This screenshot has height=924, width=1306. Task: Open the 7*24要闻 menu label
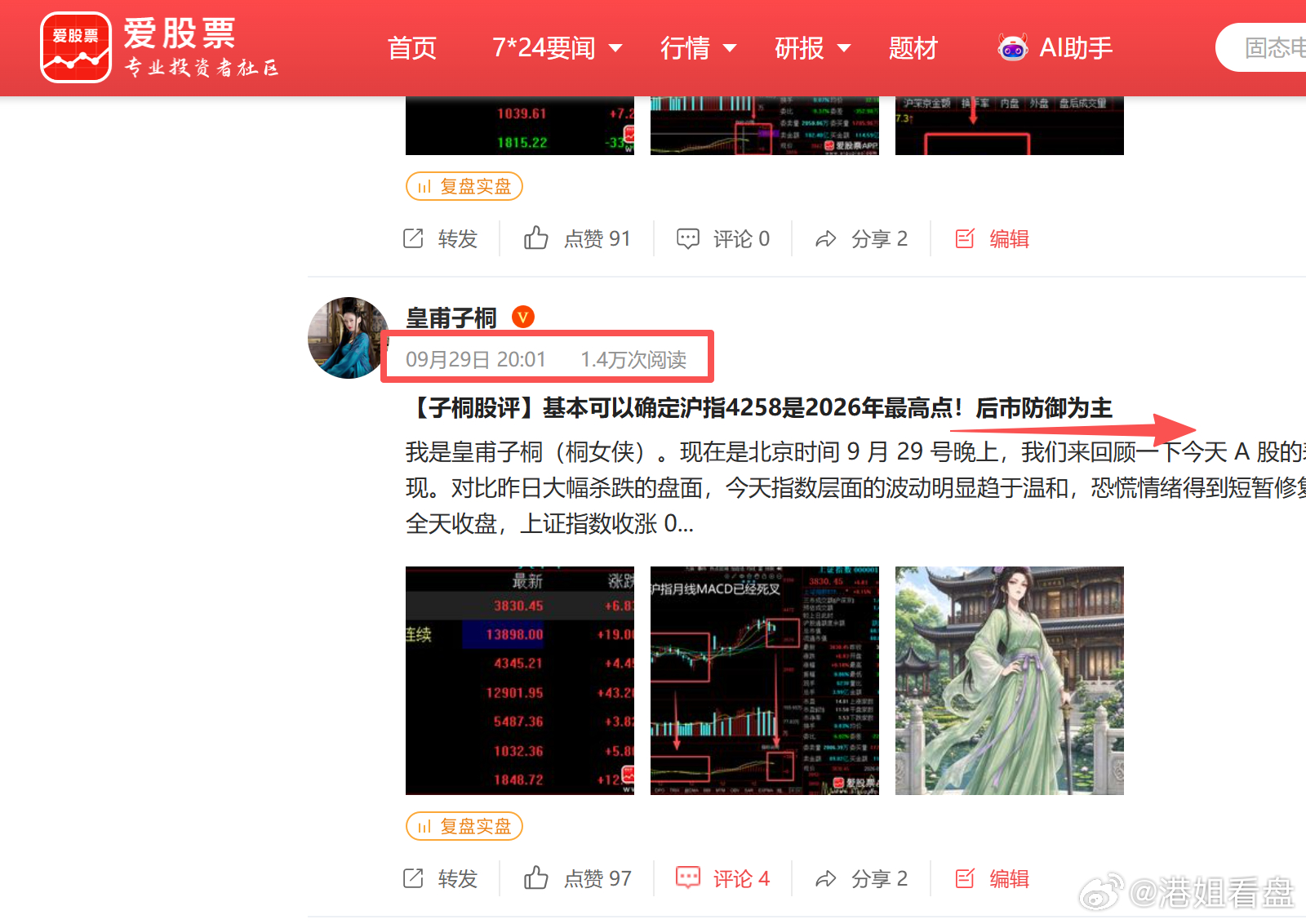[544, 48]
